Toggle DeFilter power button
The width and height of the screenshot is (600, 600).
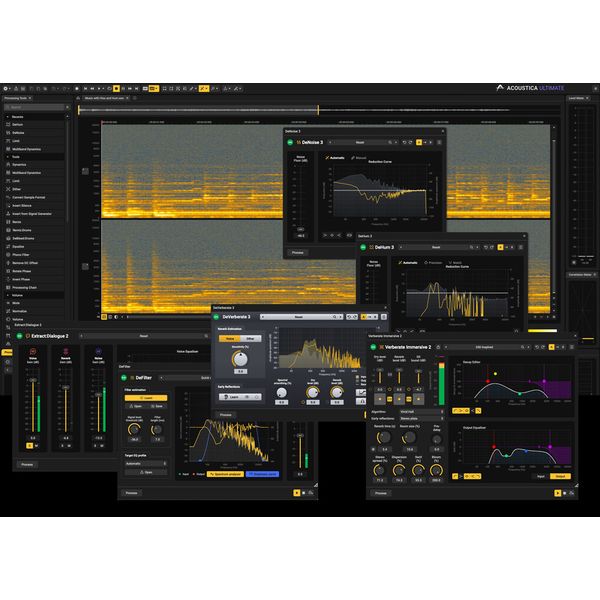(x=124, y=378)
